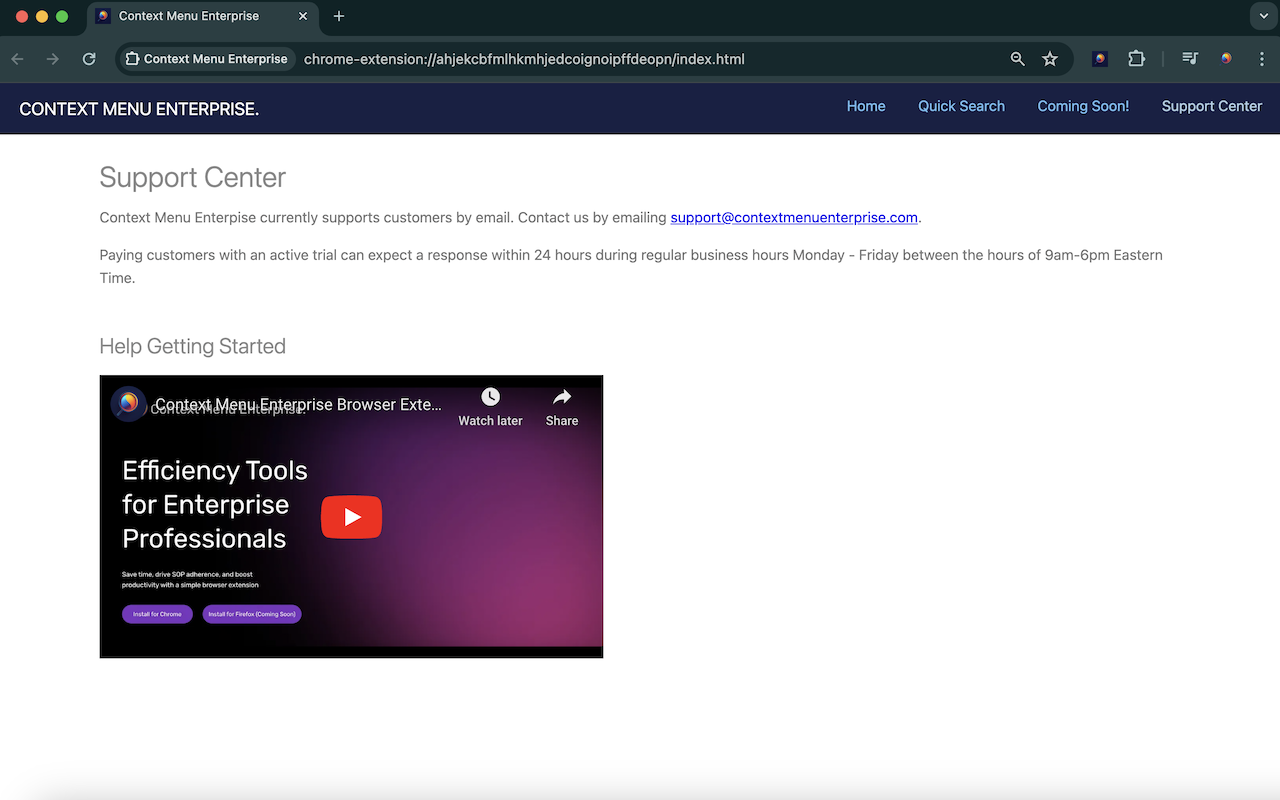
Task: Click the back navigation arrow
Action: pos(17,59)
